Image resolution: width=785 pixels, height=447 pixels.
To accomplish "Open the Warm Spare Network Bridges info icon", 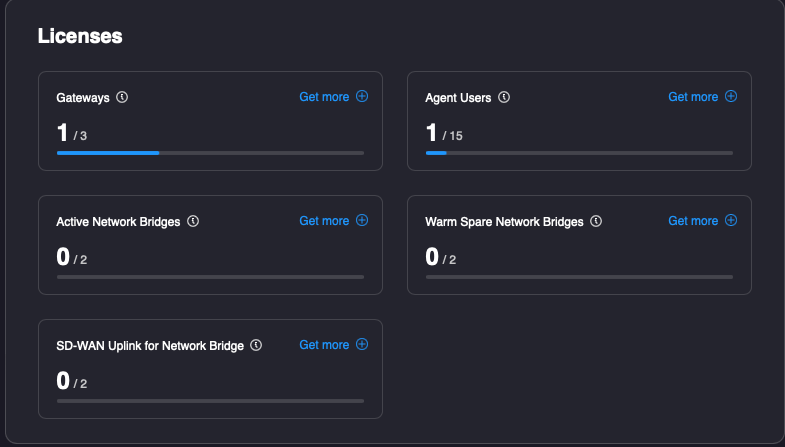I will [596, 222].
